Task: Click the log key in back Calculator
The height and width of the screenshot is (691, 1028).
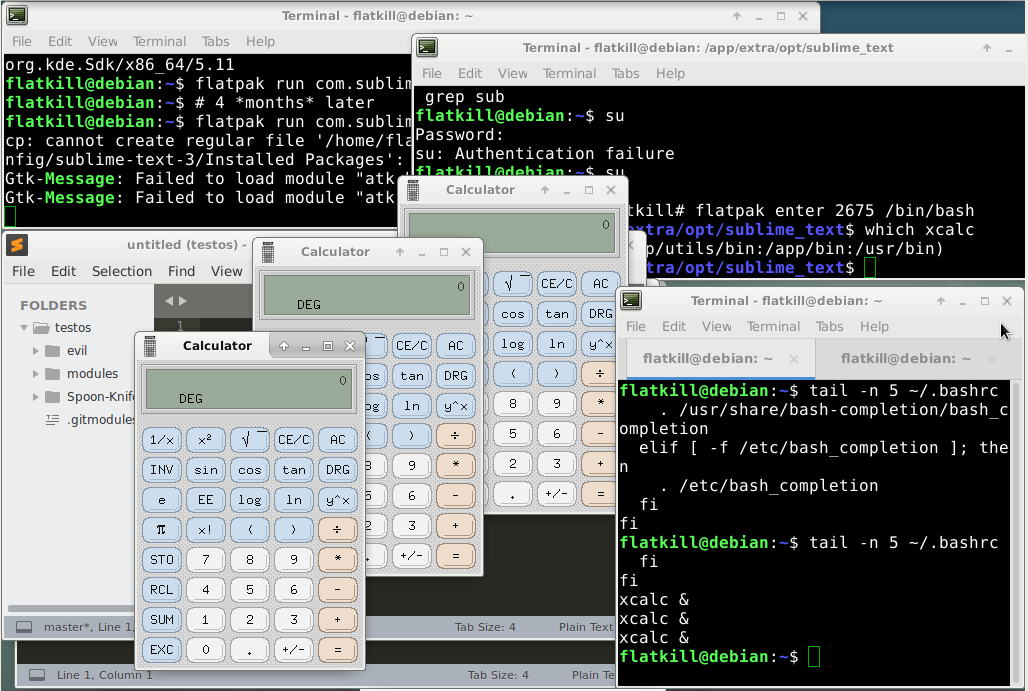Action: (x=512, y=344)
